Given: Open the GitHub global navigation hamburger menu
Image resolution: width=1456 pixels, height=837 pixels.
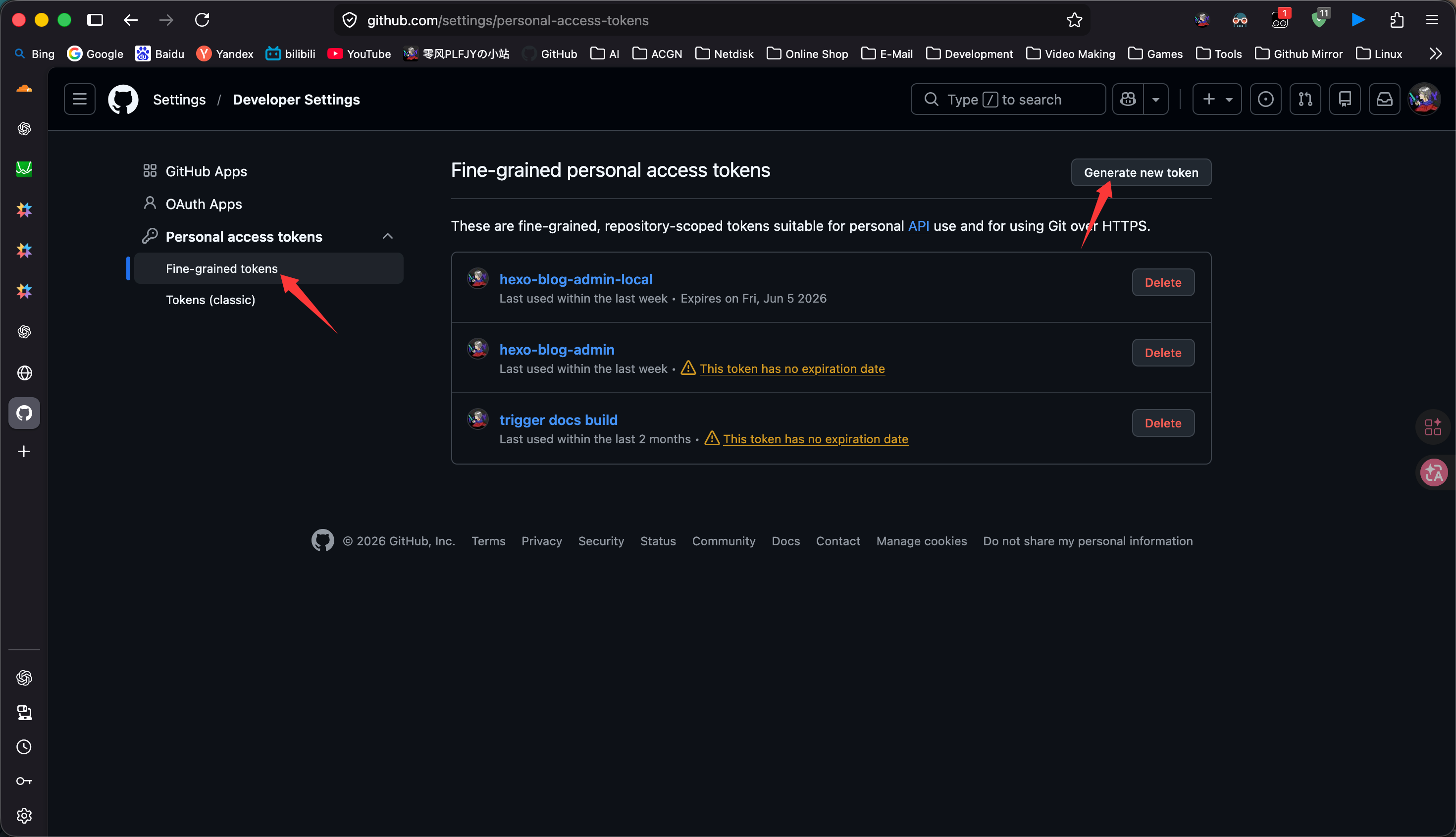Looking at the screenshot, I should point(79,100).
